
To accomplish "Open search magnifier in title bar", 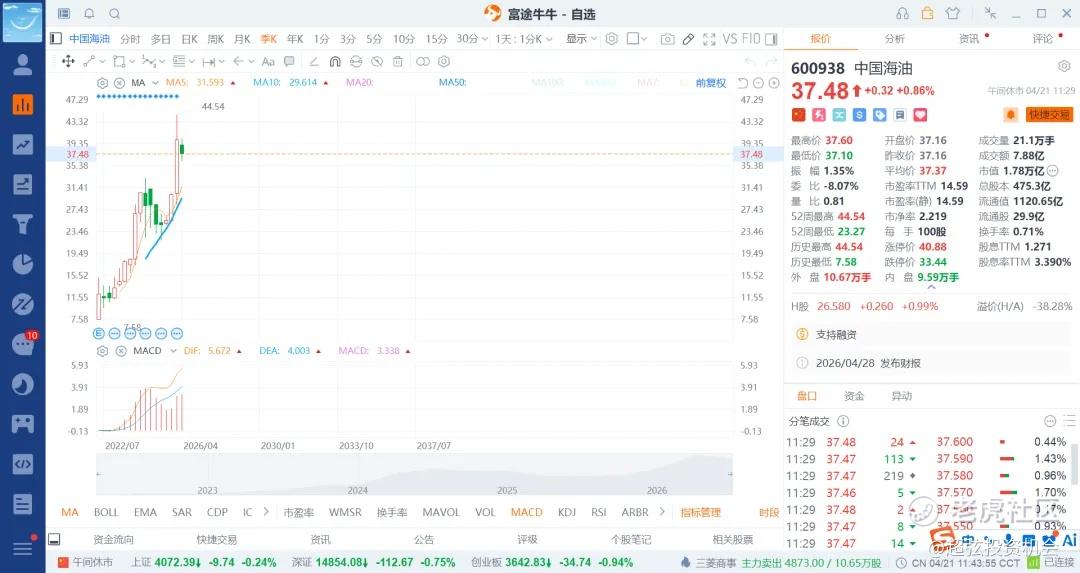I will tap(114, 14).
